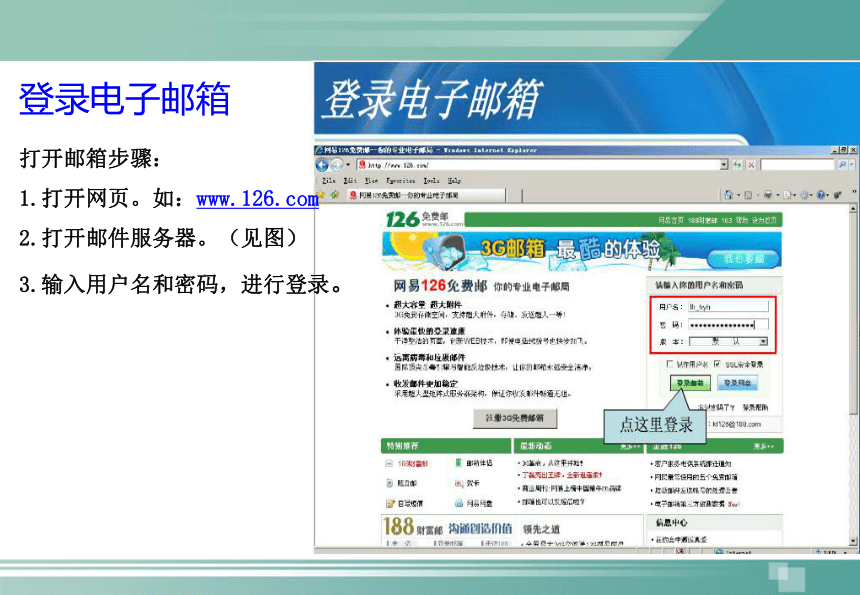This screenshot has height=595, width=860.
Task: Click the 网易网盘 disk icon
Action: tap(459, 503)
